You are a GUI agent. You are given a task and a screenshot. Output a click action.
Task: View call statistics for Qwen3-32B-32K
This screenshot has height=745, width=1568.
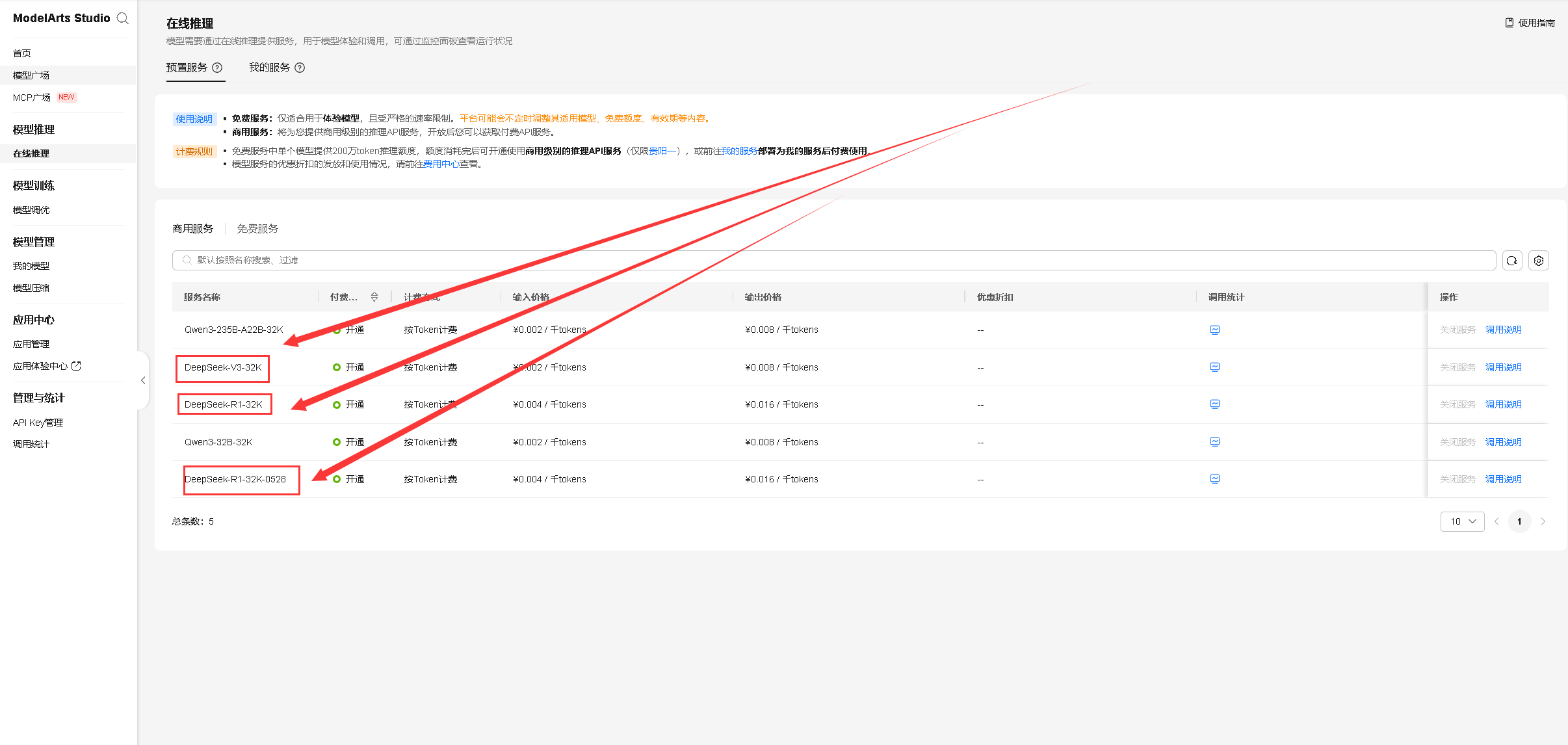(1215, 442)
